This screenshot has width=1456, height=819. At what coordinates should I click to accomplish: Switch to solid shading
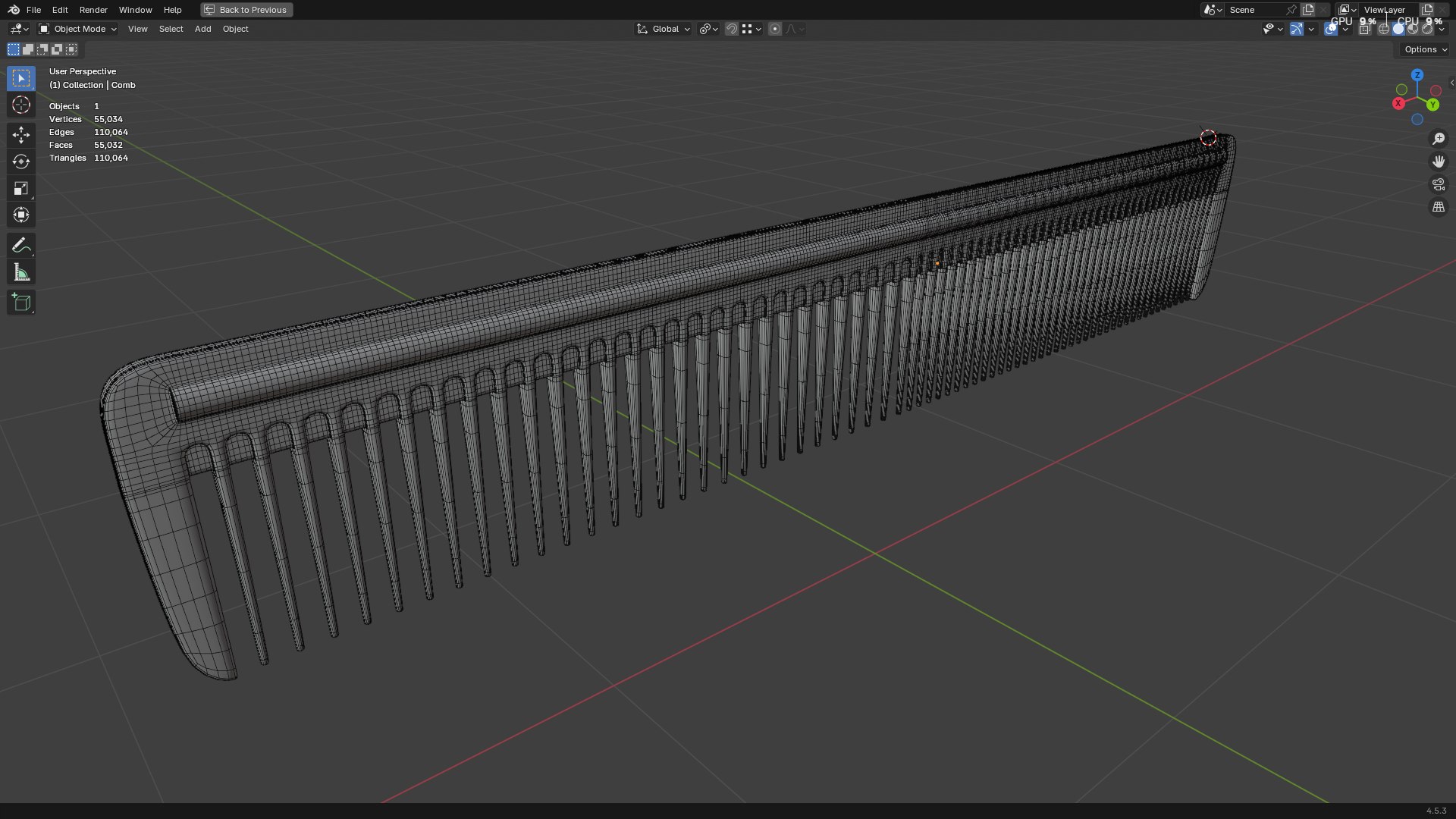pos(1398,29)
